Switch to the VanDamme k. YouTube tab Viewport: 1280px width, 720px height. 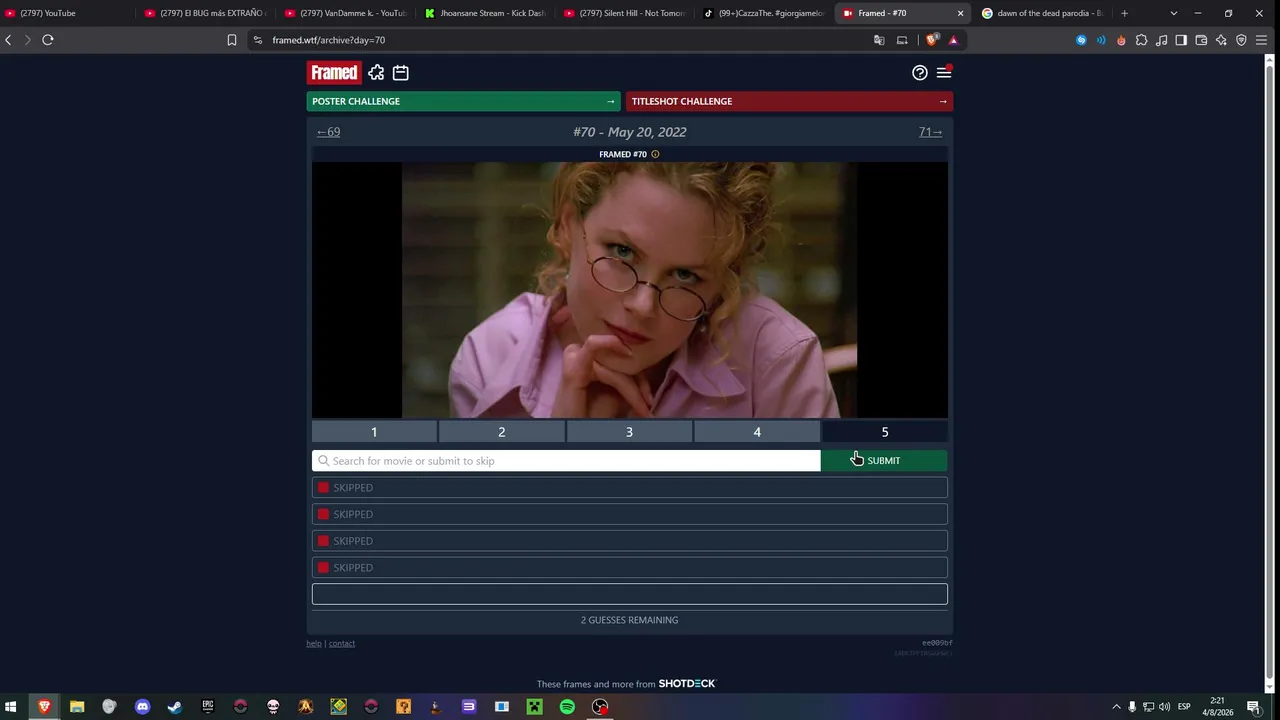345,13
